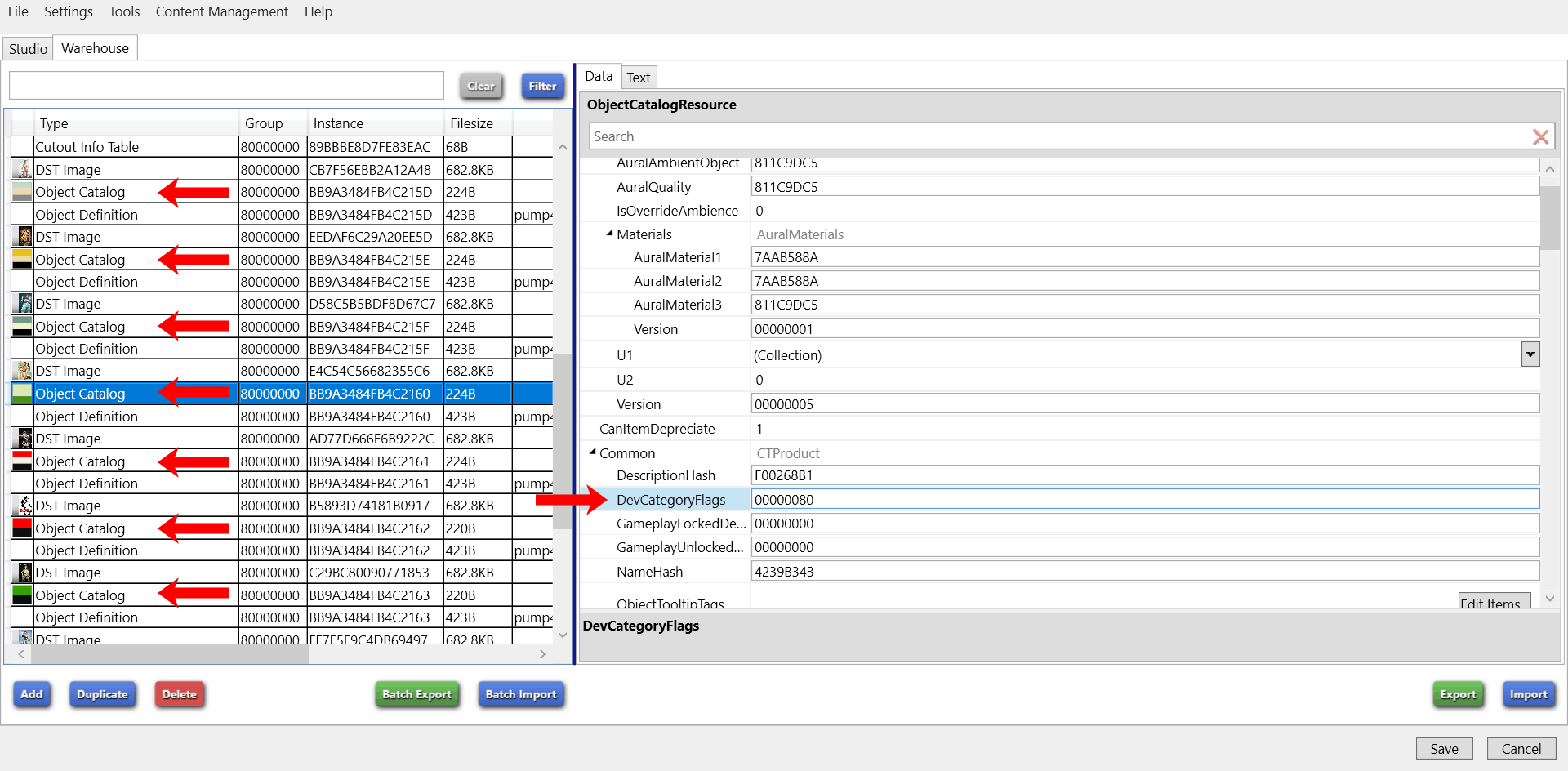This screenshot has height=771, width=1568.
Task: Select thumbnail of DST Image AD77D666E6B9222C
Action: click(23, 439)
